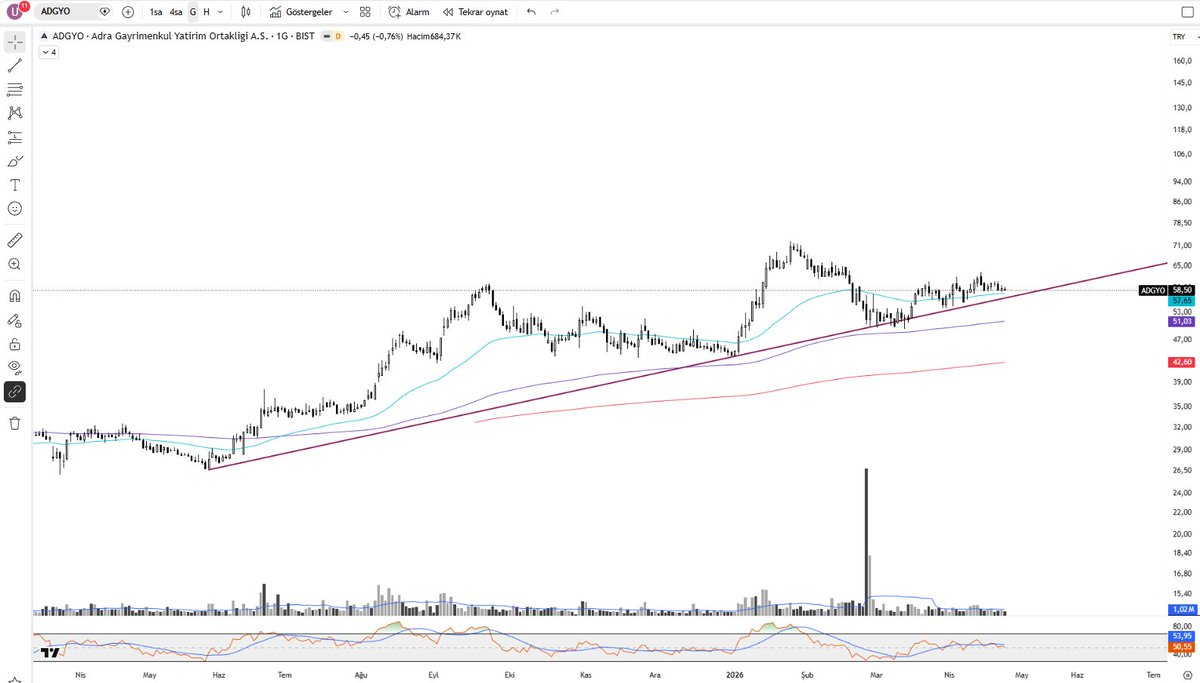Add symbol with plus circle icon
The height and width of the screenshot is (683, 1200).
(x=128, y=12)
